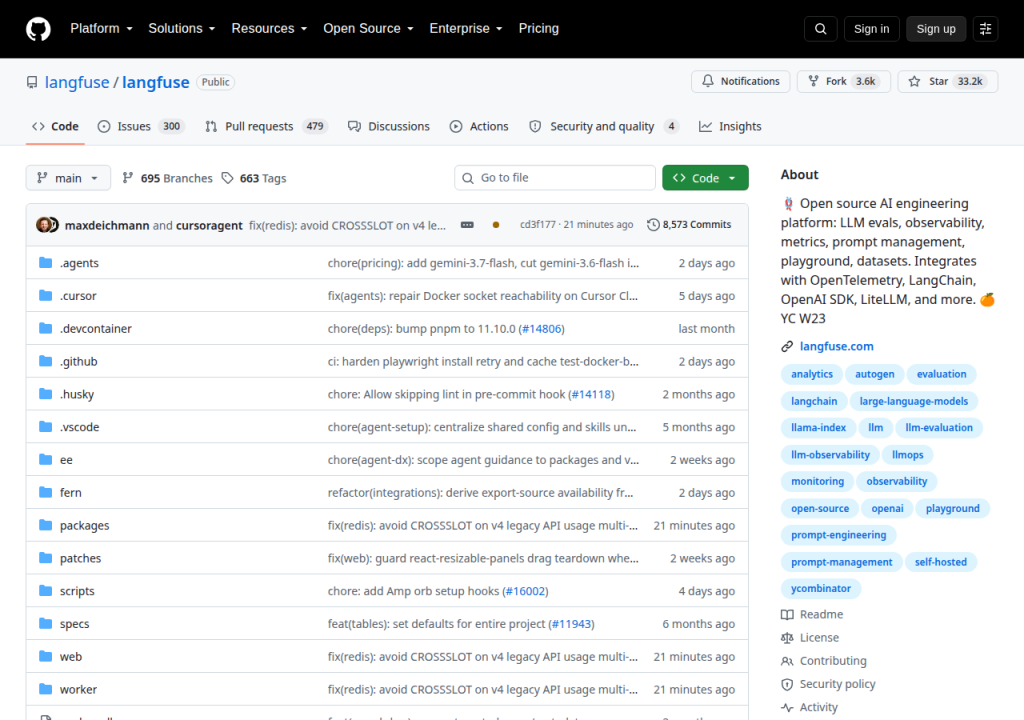Viewport: 1024px width, 720px height.
Task: Open commit hash cd3f177
Action: tap(537, 225)
